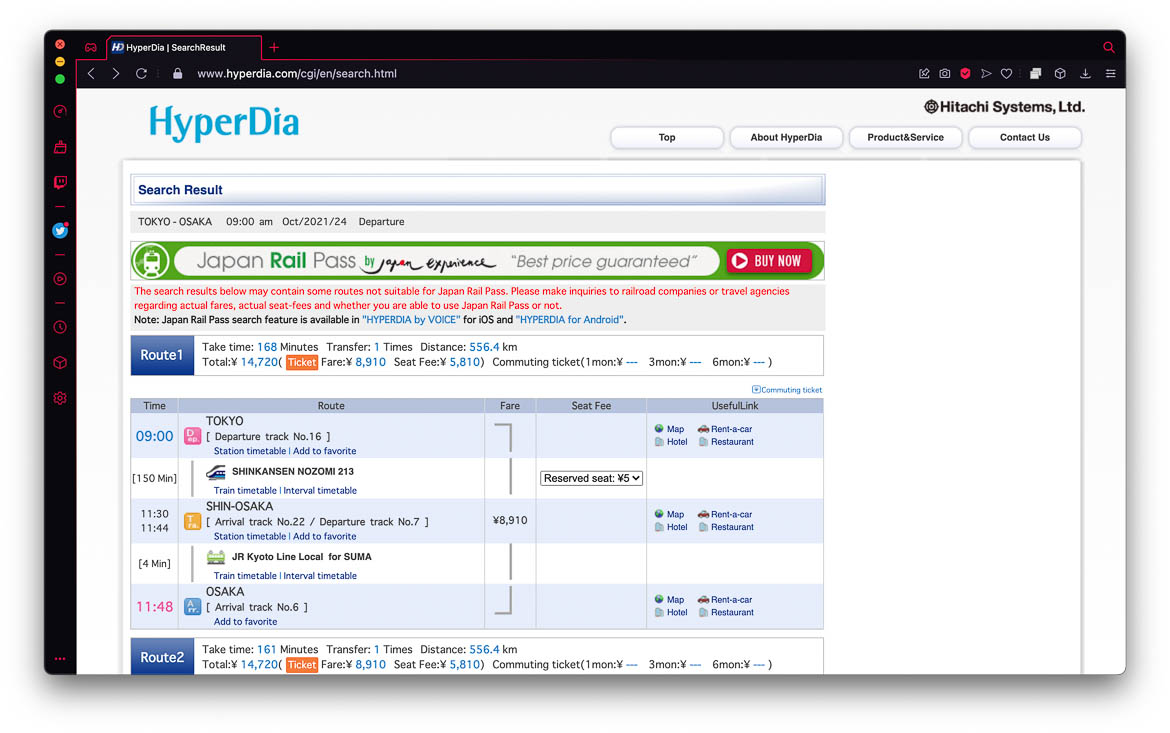Viewport: 1170px width, 733px height.
Task: Click BUY NOW on Rail Pass banner
Action: pyautogui.click(x=769, y=261)
